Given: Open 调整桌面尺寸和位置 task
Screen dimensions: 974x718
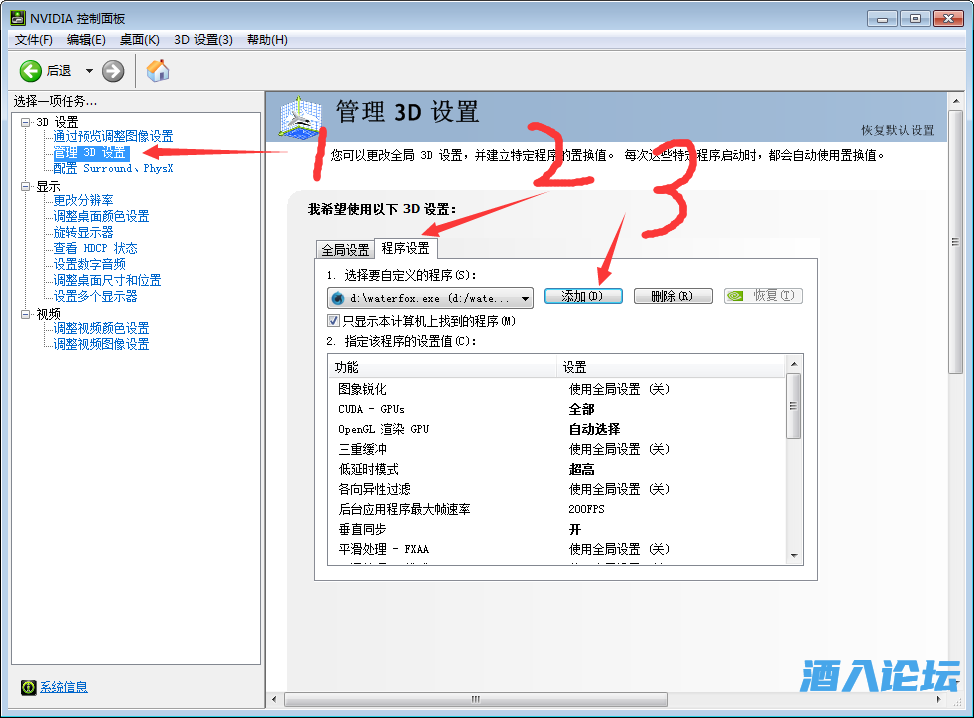Looking at the screenshot, I should (107, 280).
